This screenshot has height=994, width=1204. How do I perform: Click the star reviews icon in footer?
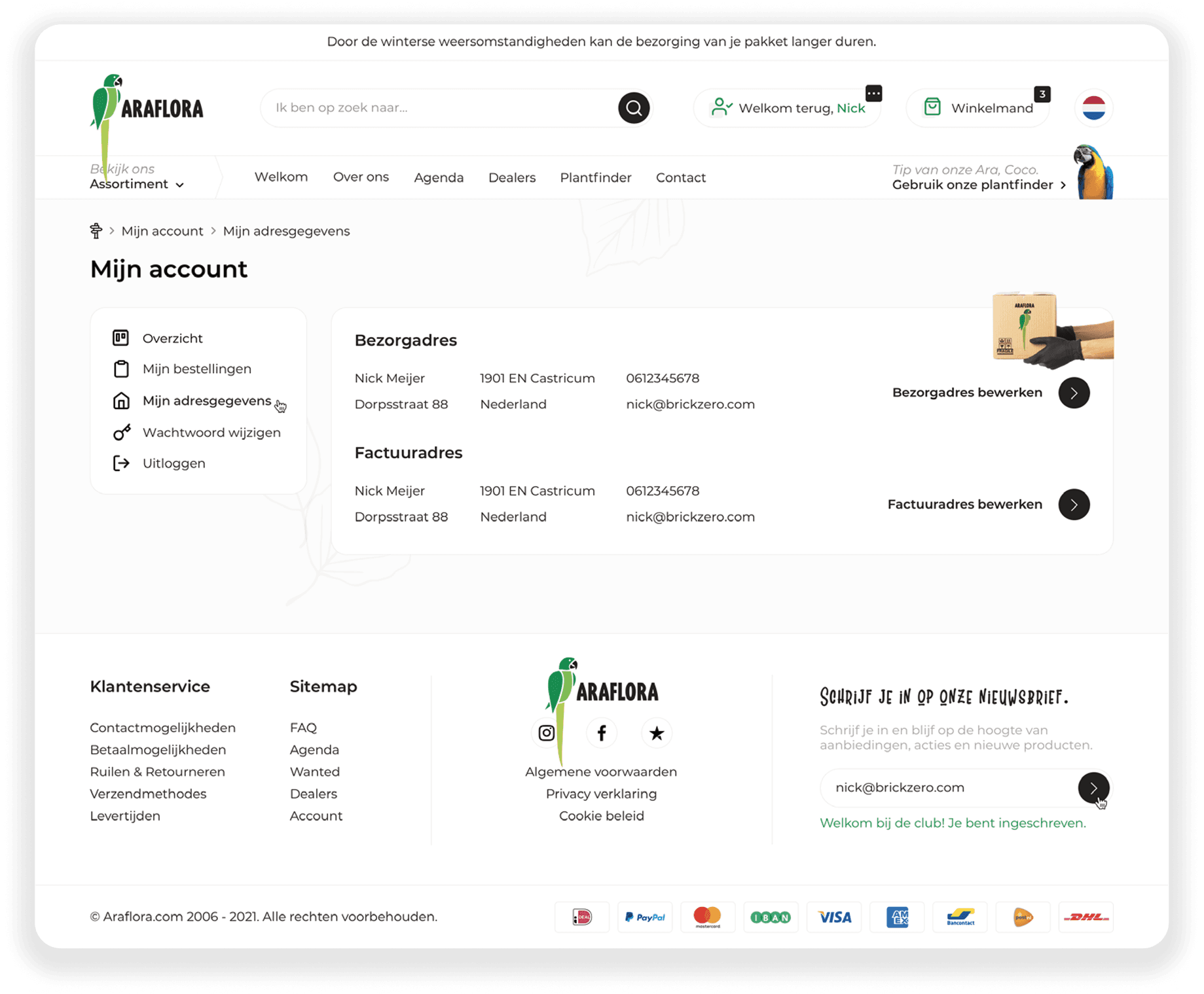pyautogui.click(x=657, y=733)
